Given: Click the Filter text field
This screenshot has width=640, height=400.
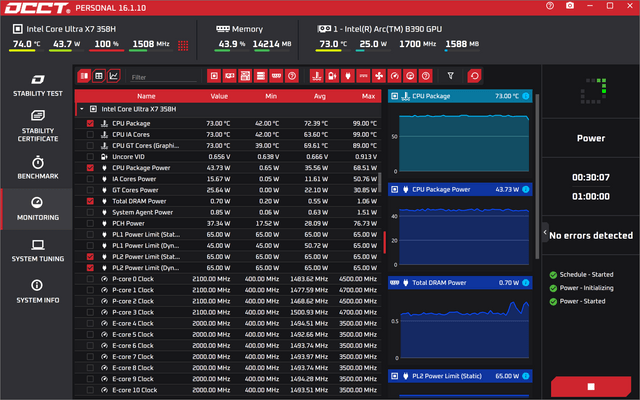Looking at the screenshot, I should coord(163,77).
